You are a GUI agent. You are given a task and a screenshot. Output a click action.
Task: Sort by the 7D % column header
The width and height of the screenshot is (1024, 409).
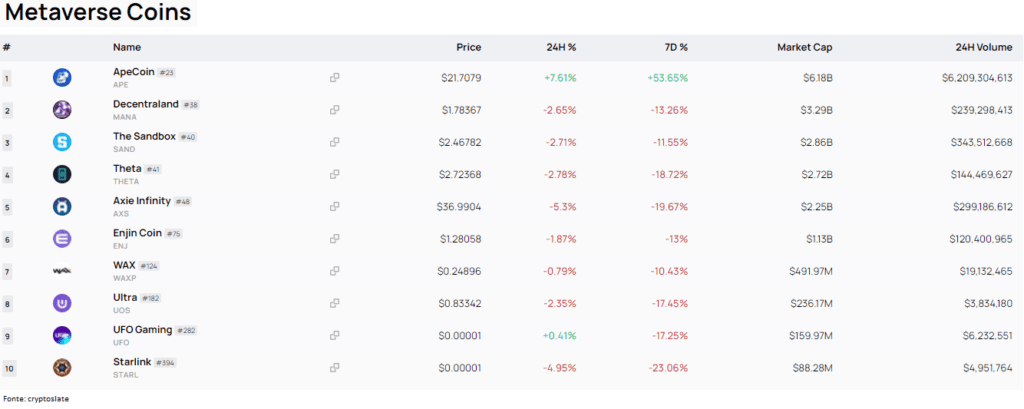[x=675, y=48]
